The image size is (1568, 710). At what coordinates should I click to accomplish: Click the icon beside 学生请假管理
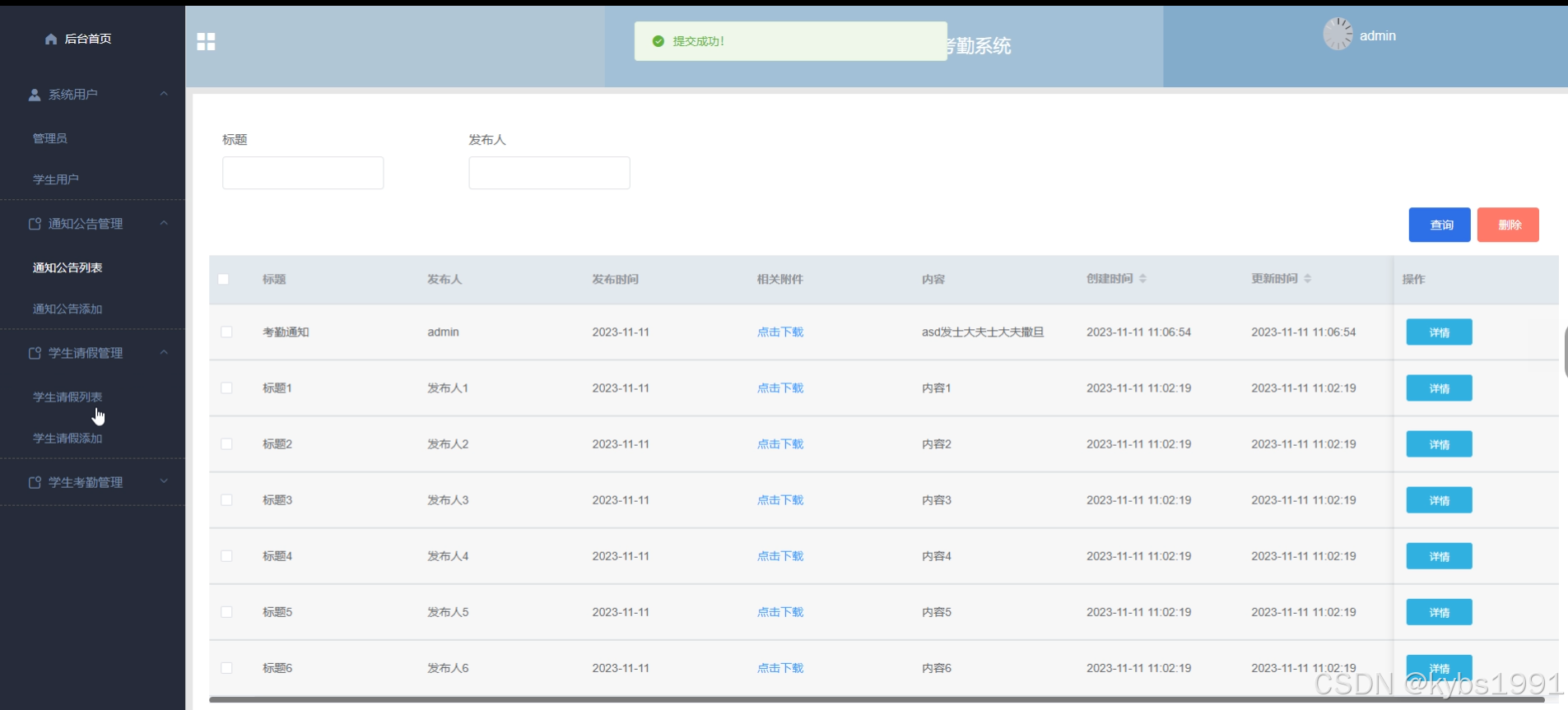tap(35, 353)
